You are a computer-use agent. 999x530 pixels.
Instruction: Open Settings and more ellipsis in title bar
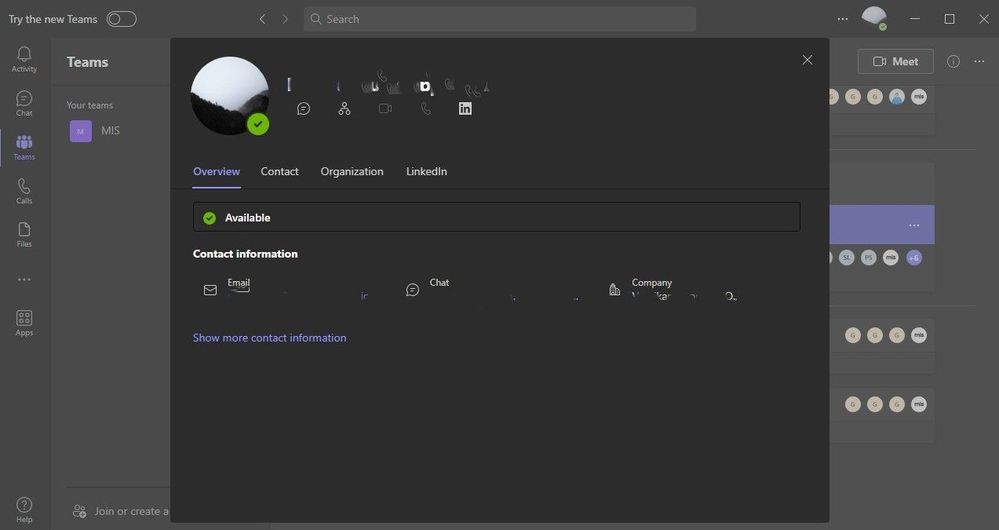[842, 19]
